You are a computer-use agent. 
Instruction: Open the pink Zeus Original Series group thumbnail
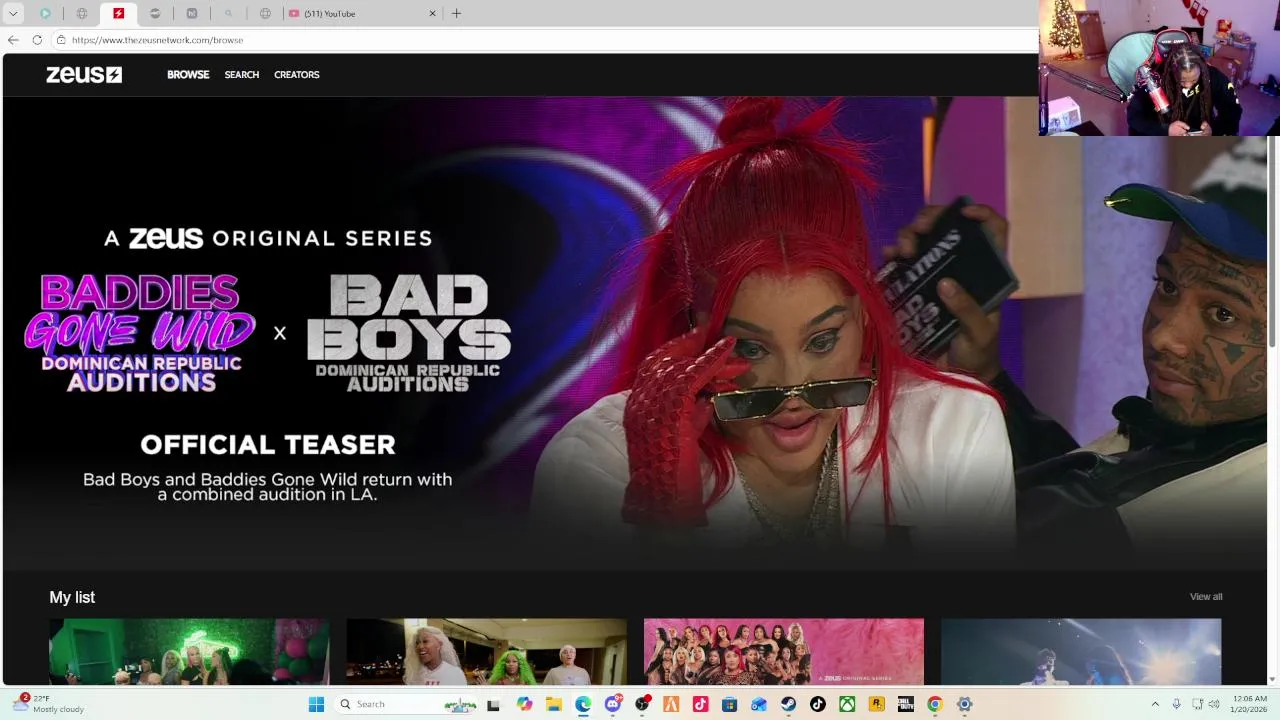[783, 651]
